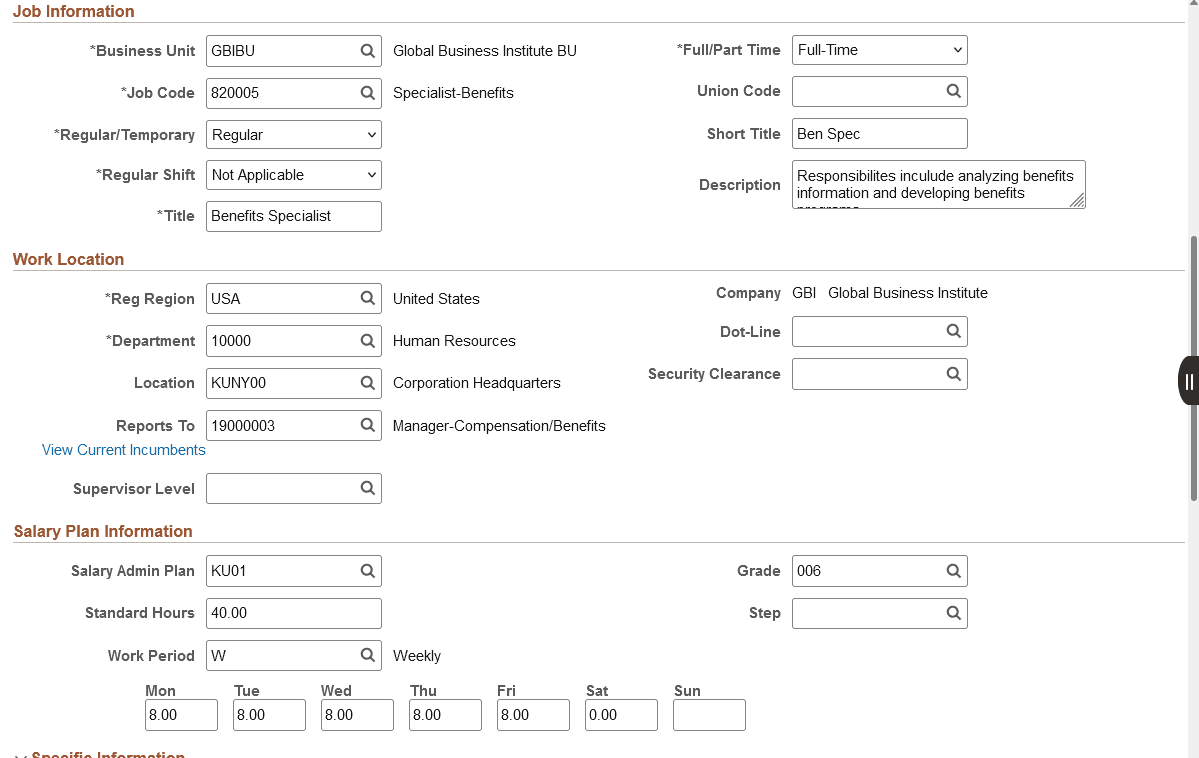
Task: Open the Job Code lookup search
Action: pos(367,92)
